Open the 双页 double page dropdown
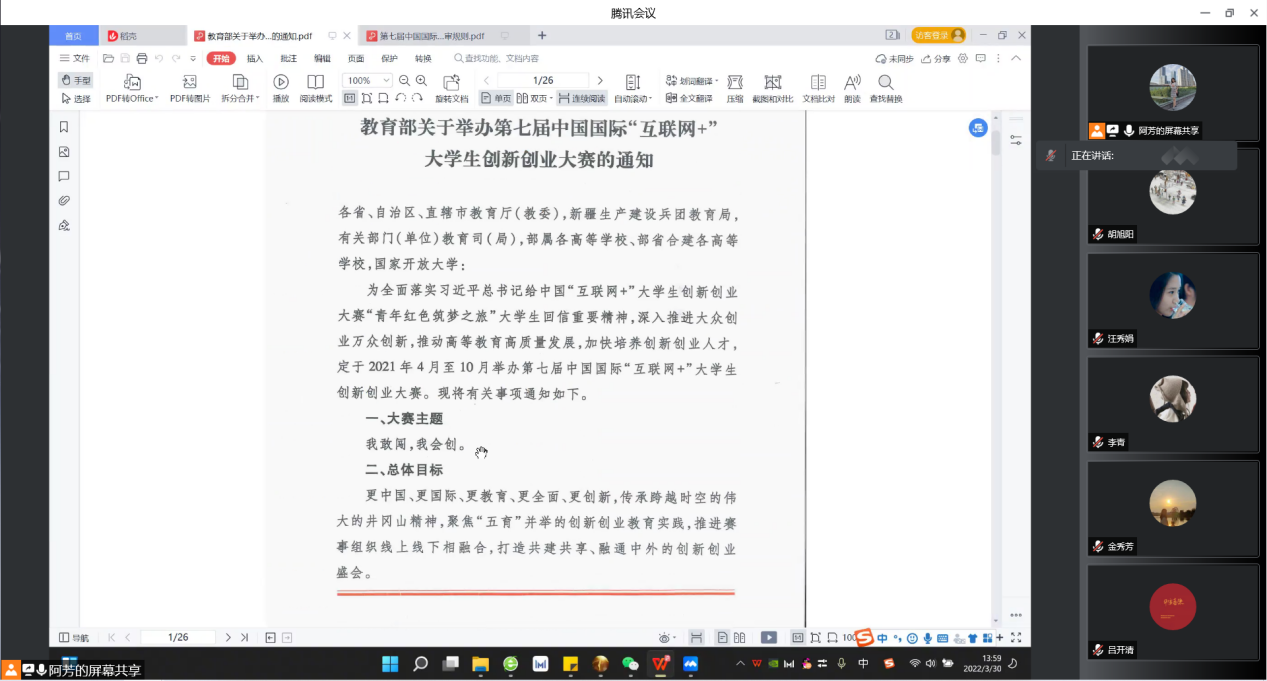The height and width of the screenshot is (681, 1267). [534, 98]
